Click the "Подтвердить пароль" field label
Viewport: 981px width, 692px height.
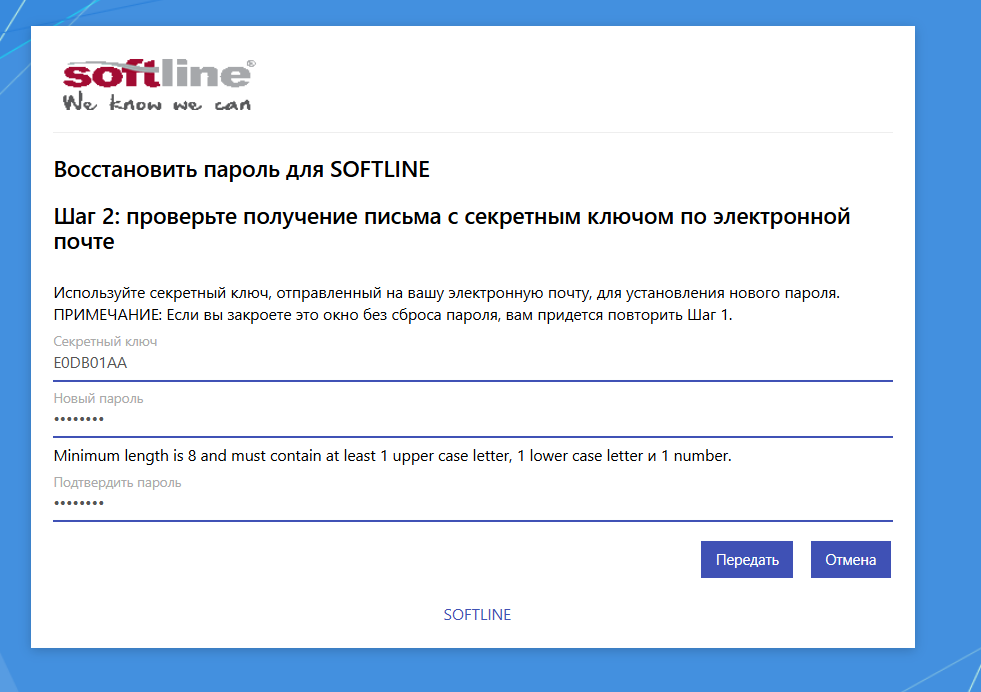[117, 482]
